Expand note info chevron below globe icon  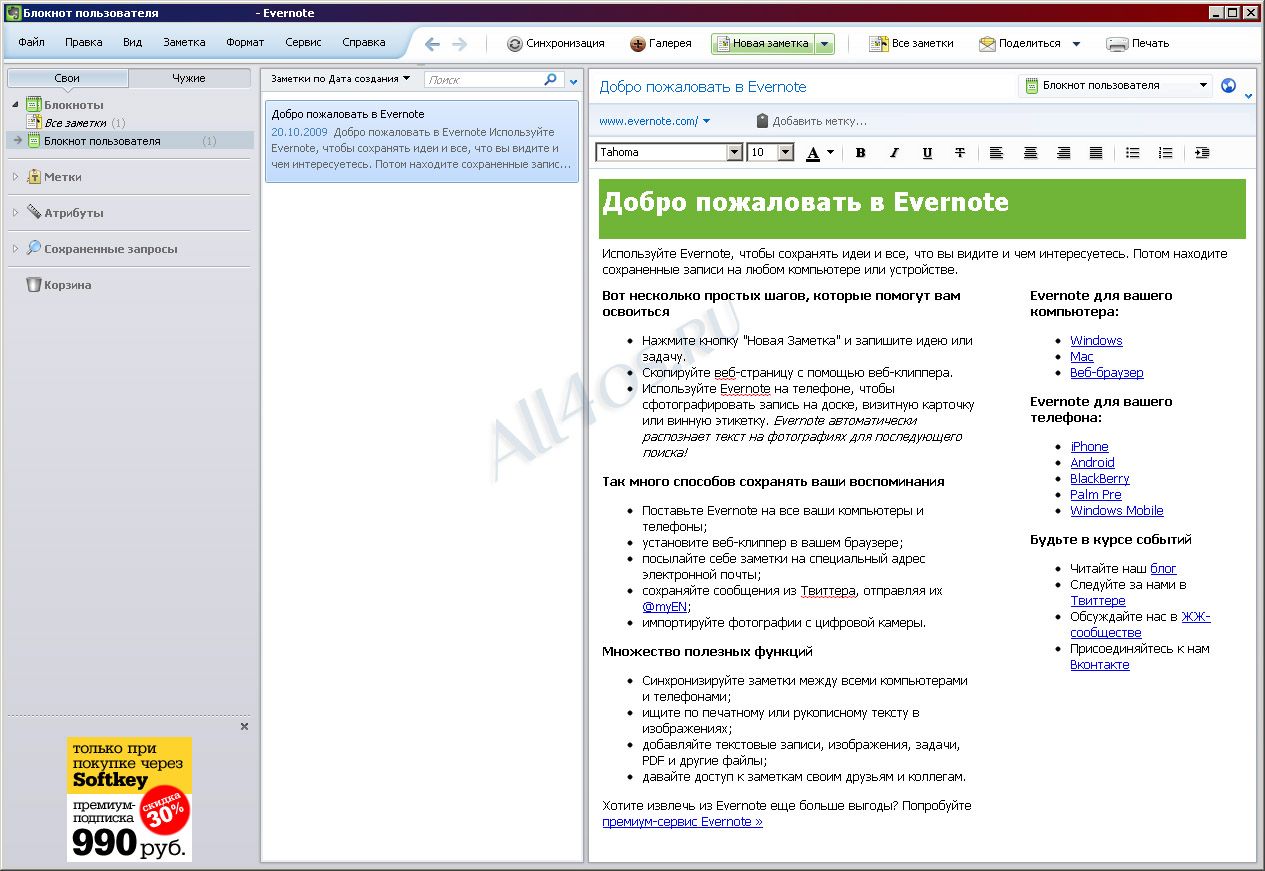point(1248,96)
